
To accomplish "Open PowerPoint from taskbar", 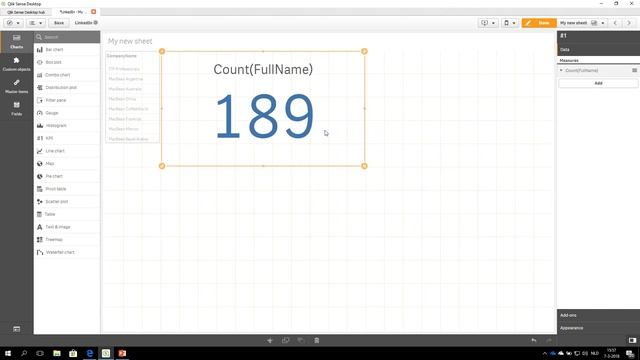I will pos(122,353).
